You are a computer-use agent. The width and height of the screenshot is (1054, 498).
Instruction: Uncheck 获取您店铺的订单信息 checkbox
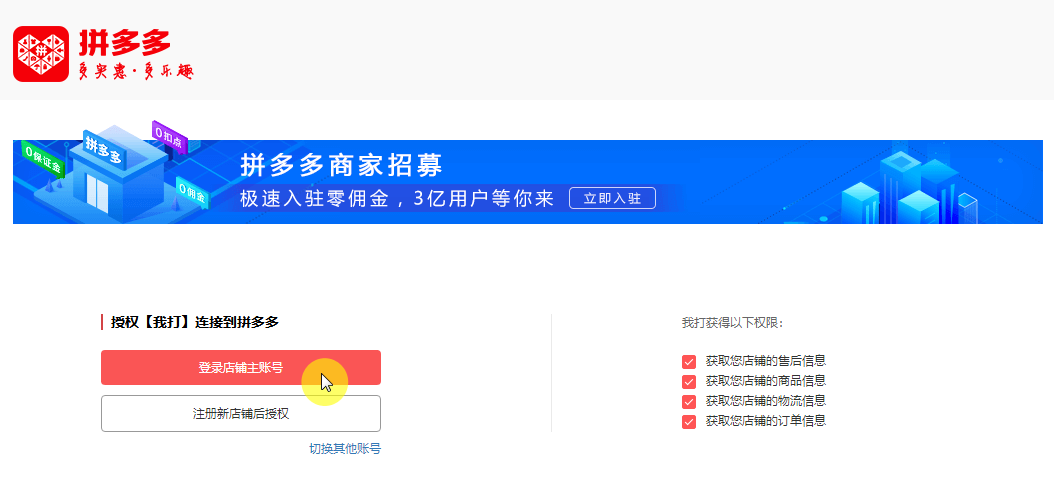tap(689, 422)
